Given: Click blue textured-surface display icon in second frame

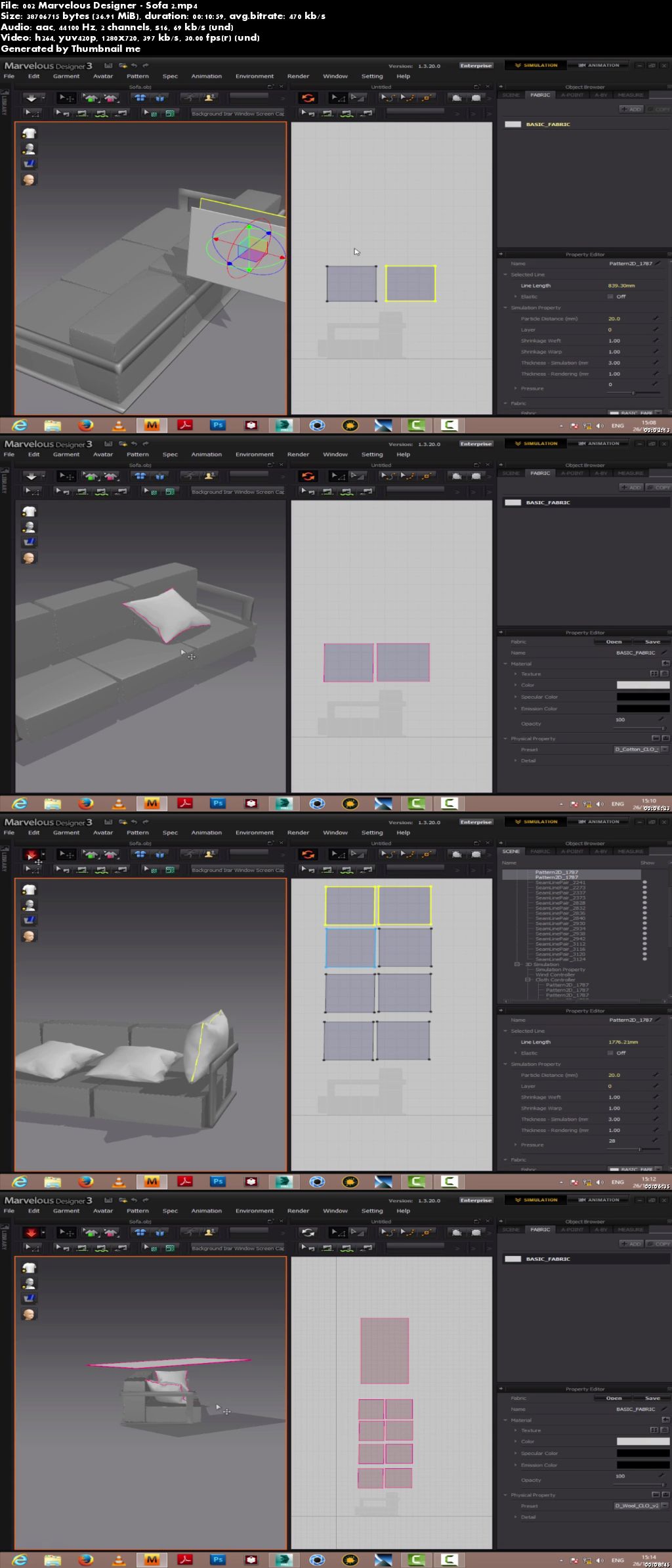Looking at the screenshot, I should (29, 542).
